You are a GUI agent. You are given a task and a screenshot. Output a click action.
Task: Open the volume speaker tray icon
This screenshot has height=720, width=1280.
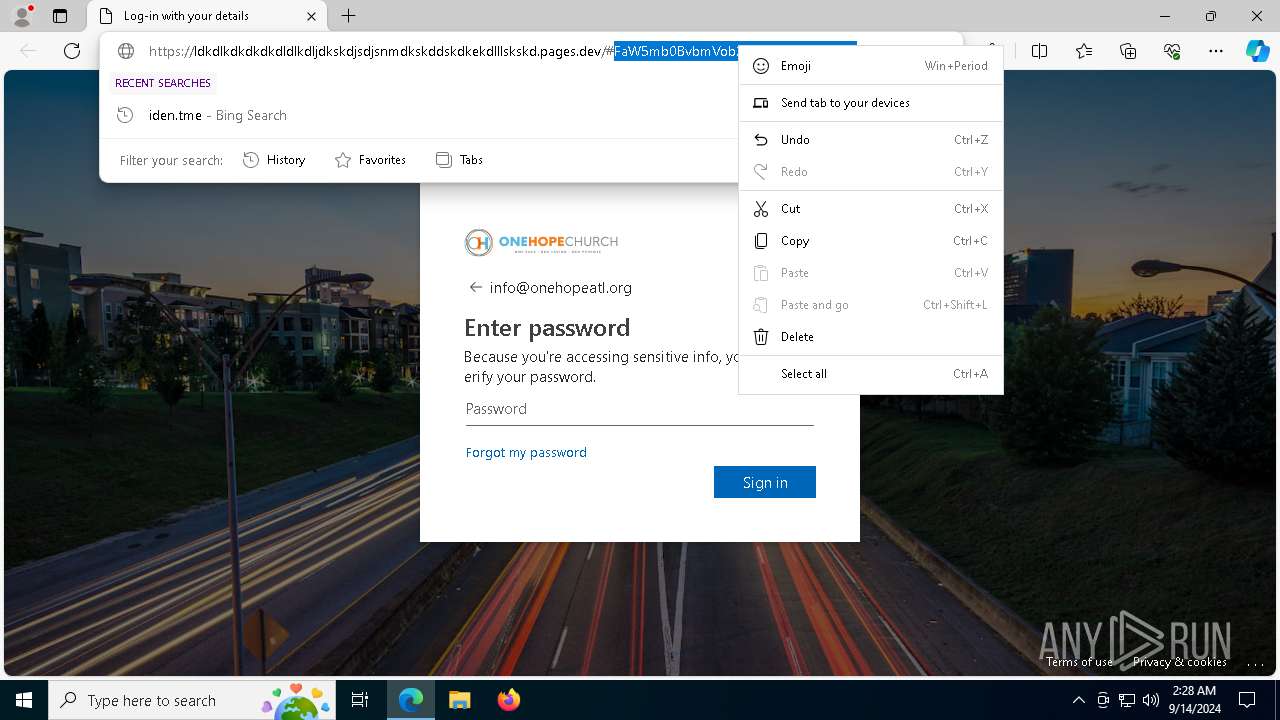tap(1151, 700)
